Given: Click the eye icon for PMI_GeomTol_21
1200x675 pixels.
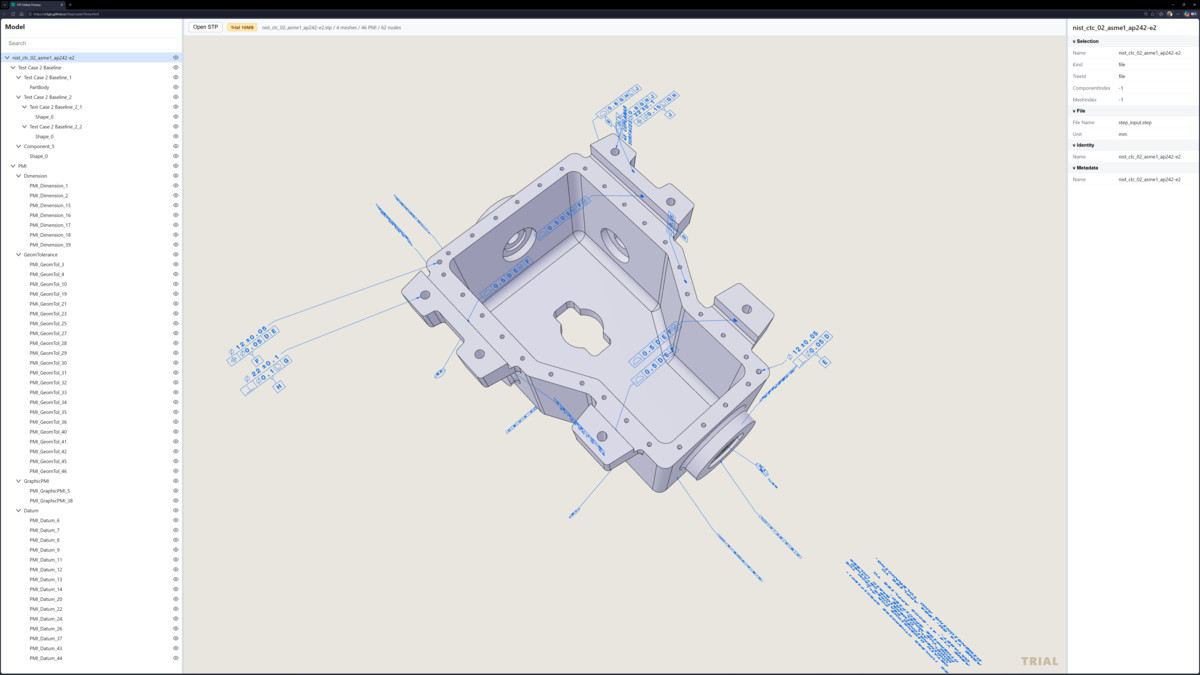Looking at the screenshot, I should [176, 304].
